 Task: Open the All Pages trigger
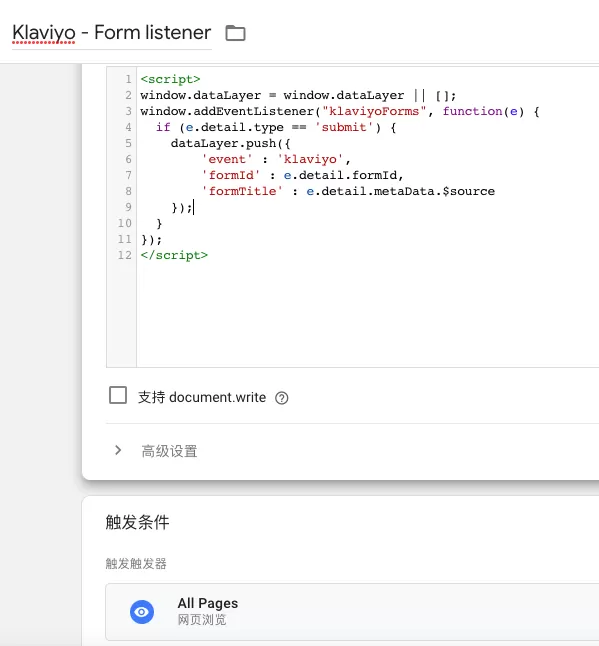pyautogui.click(x=352, y=612)
